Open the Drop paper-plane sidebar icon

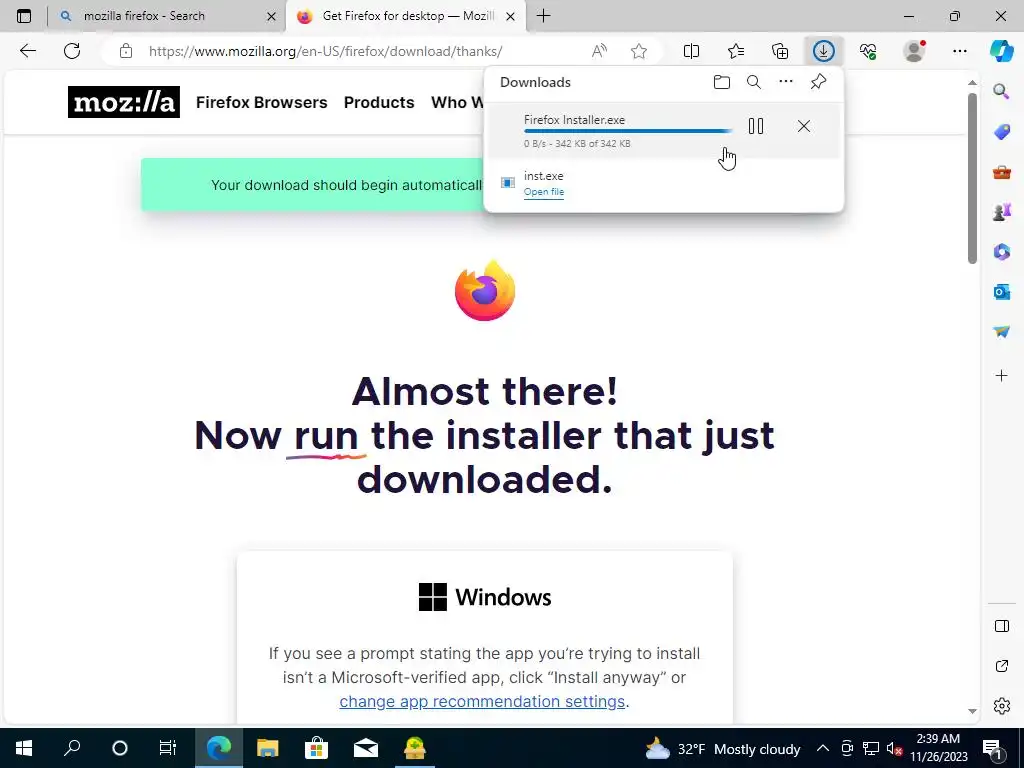click(x=1001, y=332)
